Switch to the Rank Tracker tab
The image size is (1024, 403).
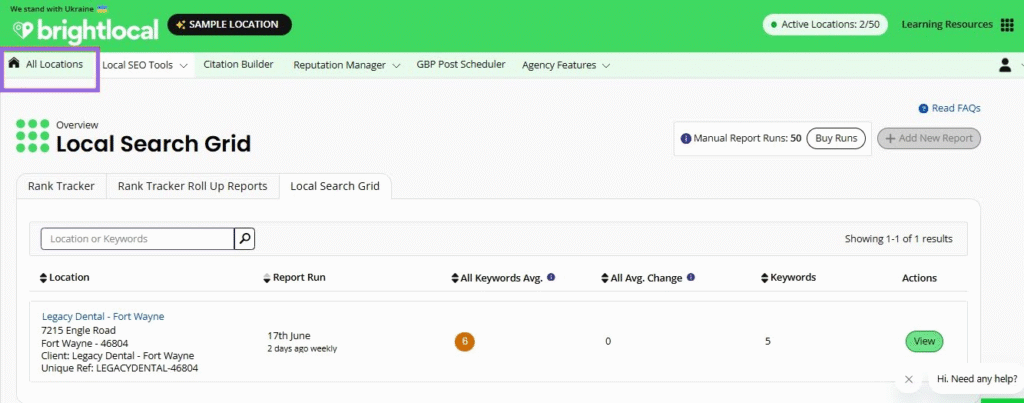(x=61, y=186)
